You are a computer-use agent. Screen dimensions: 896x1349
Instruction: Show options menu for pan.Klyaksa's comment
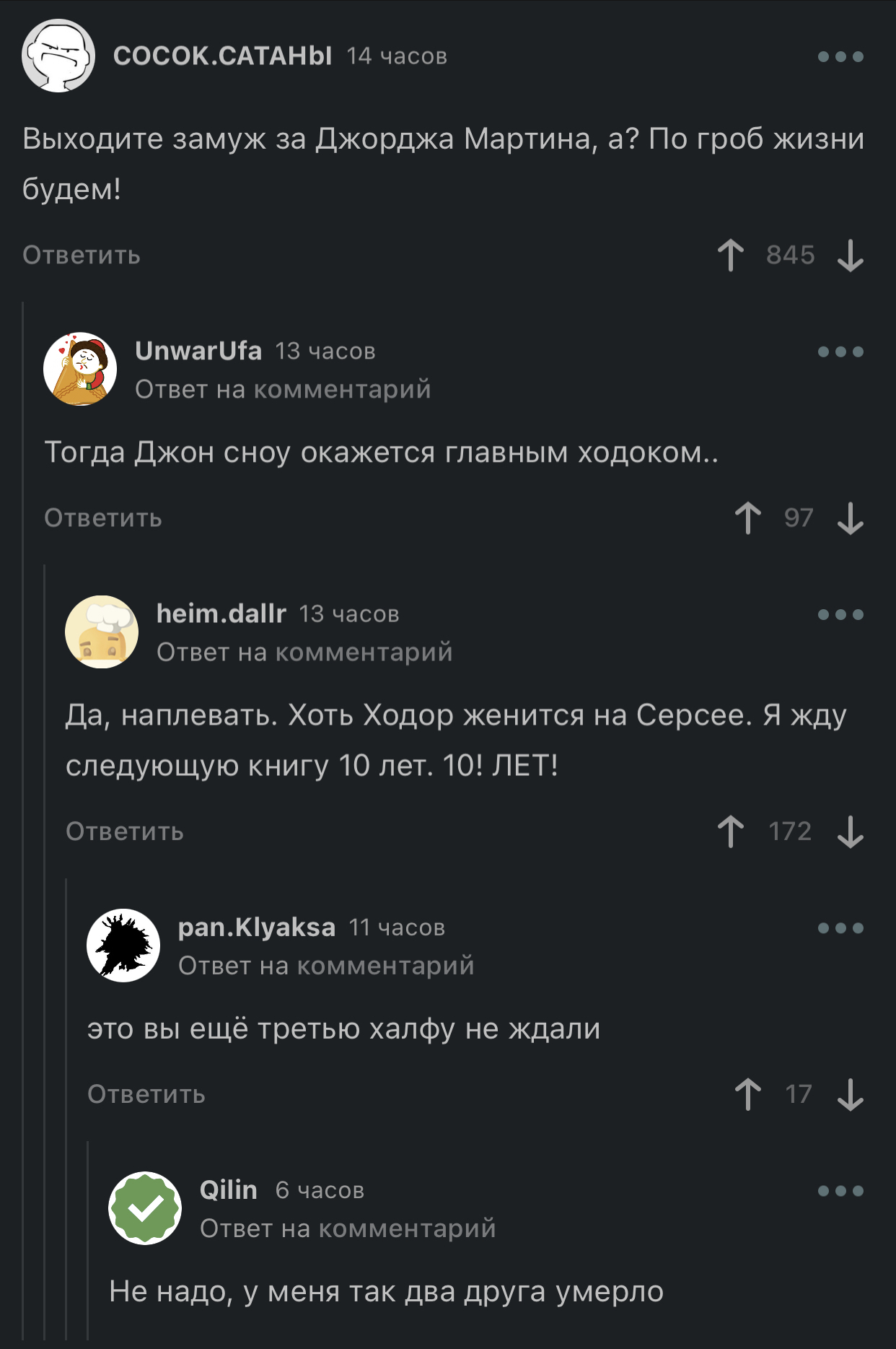840,927
